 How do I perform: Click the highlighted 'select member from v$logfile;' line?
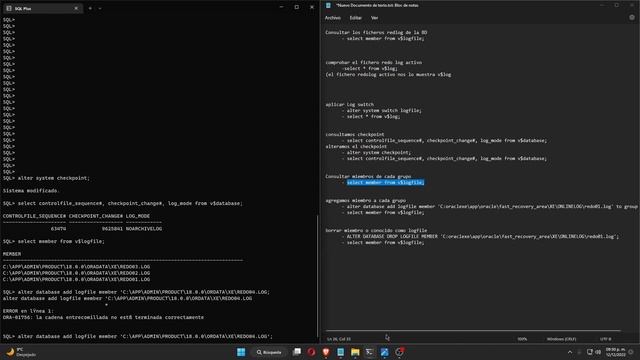tap(385, 182)
